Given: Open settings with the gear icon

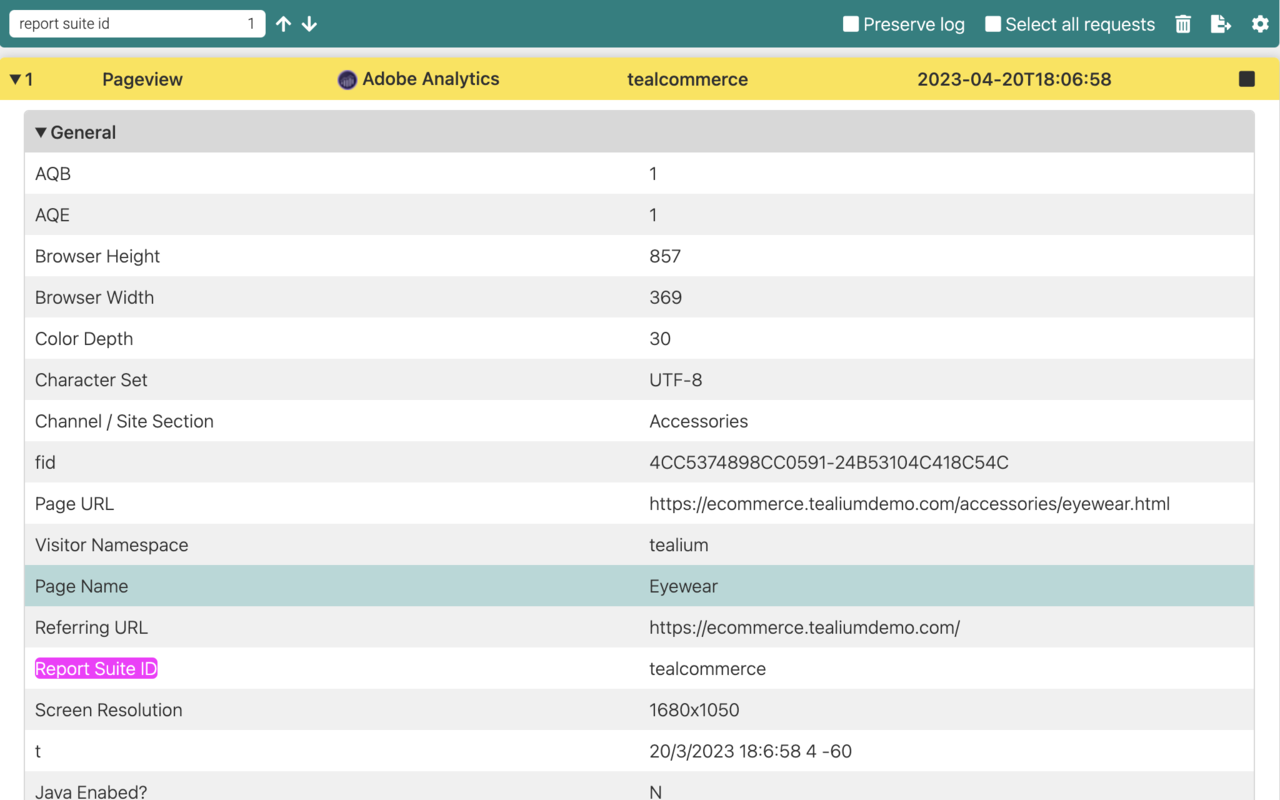Looking at the screenshot, I should pyautogui.click(x=1260, y=24).
